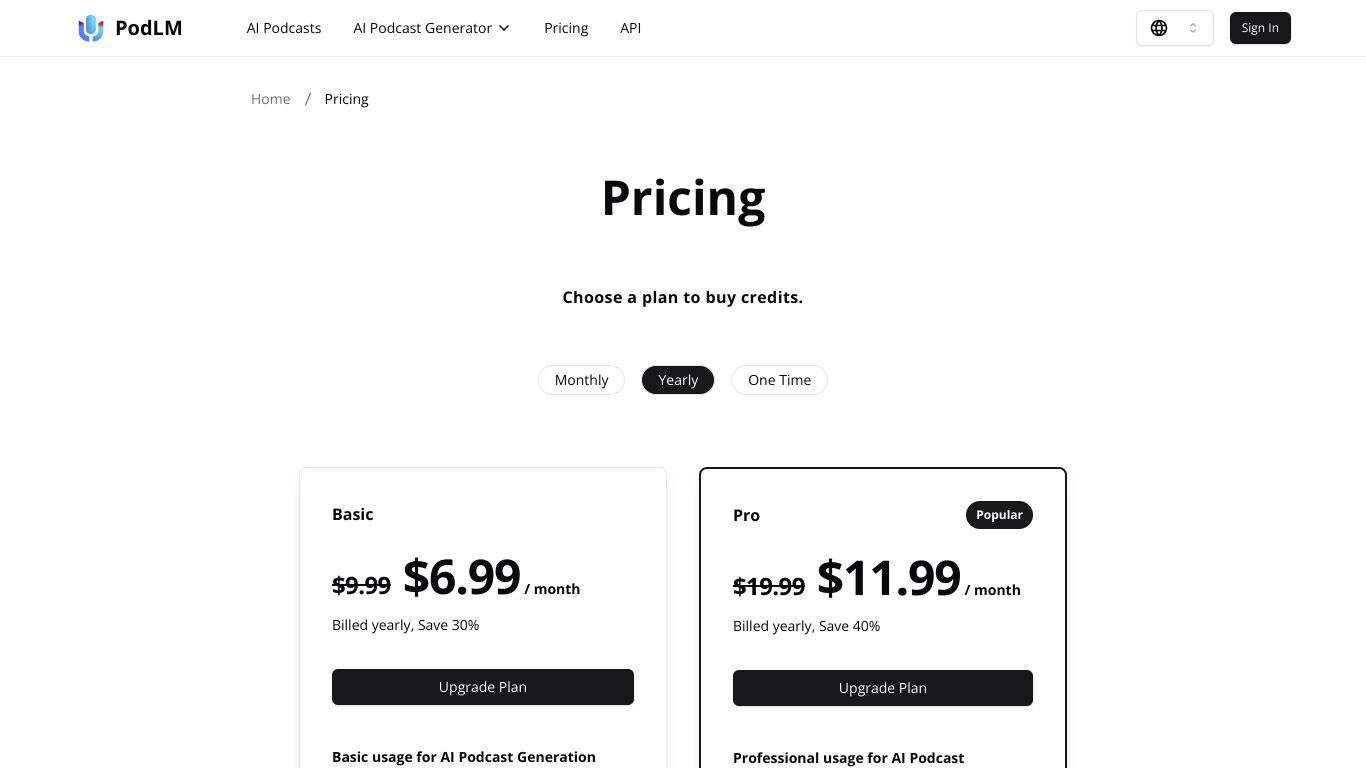Image resolution: width=1366 pixels, height=768 pixels.
Task: Click the Sign In button
Action: [1260, 28]
